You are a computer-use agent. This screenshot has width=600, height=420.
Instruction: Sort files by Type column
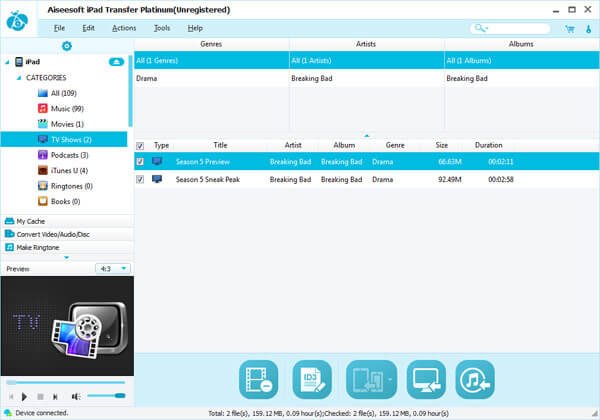pyautogui.click(x=161, y=145)
